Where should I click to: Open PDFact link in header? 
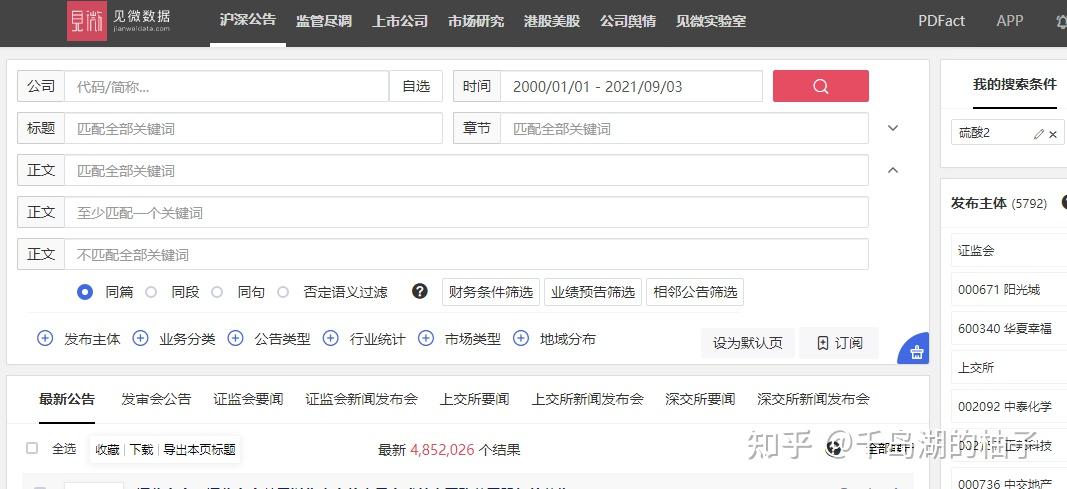pyautogui.click(x=942, y=21)
